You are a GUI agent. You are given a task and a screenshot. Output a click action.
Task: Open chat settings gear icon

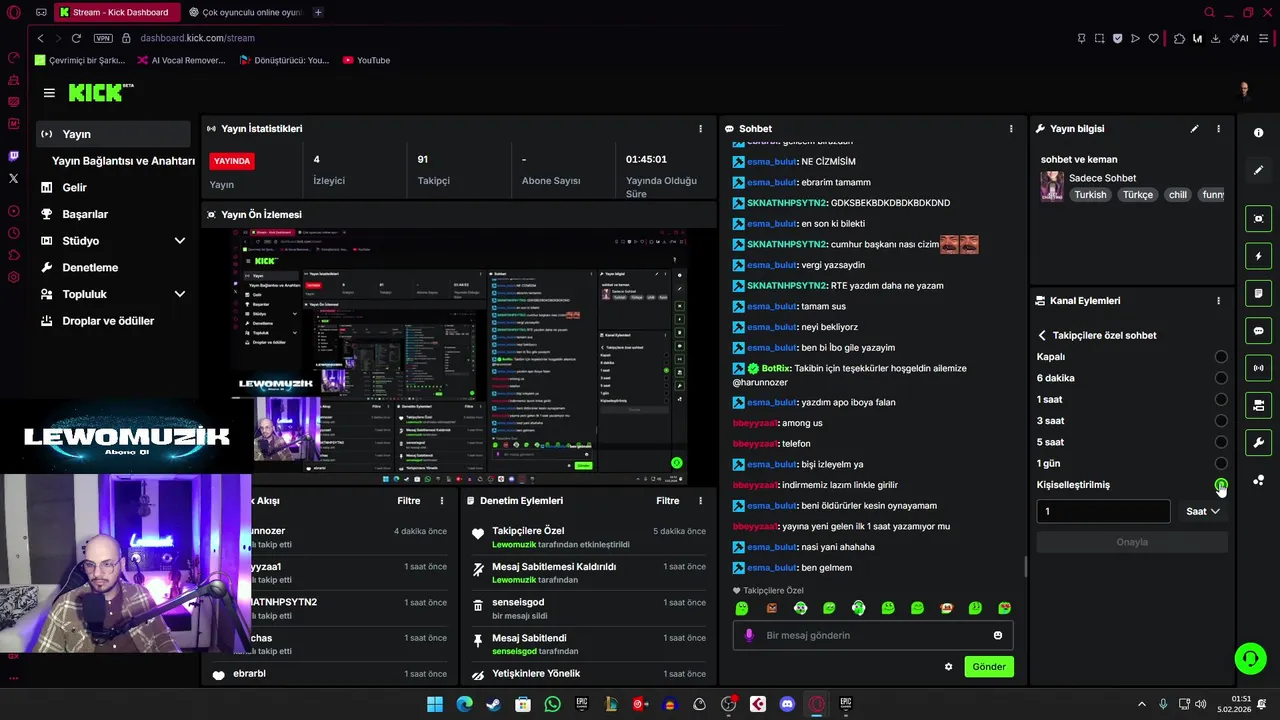pyautogui.click(x=948, y=667)
